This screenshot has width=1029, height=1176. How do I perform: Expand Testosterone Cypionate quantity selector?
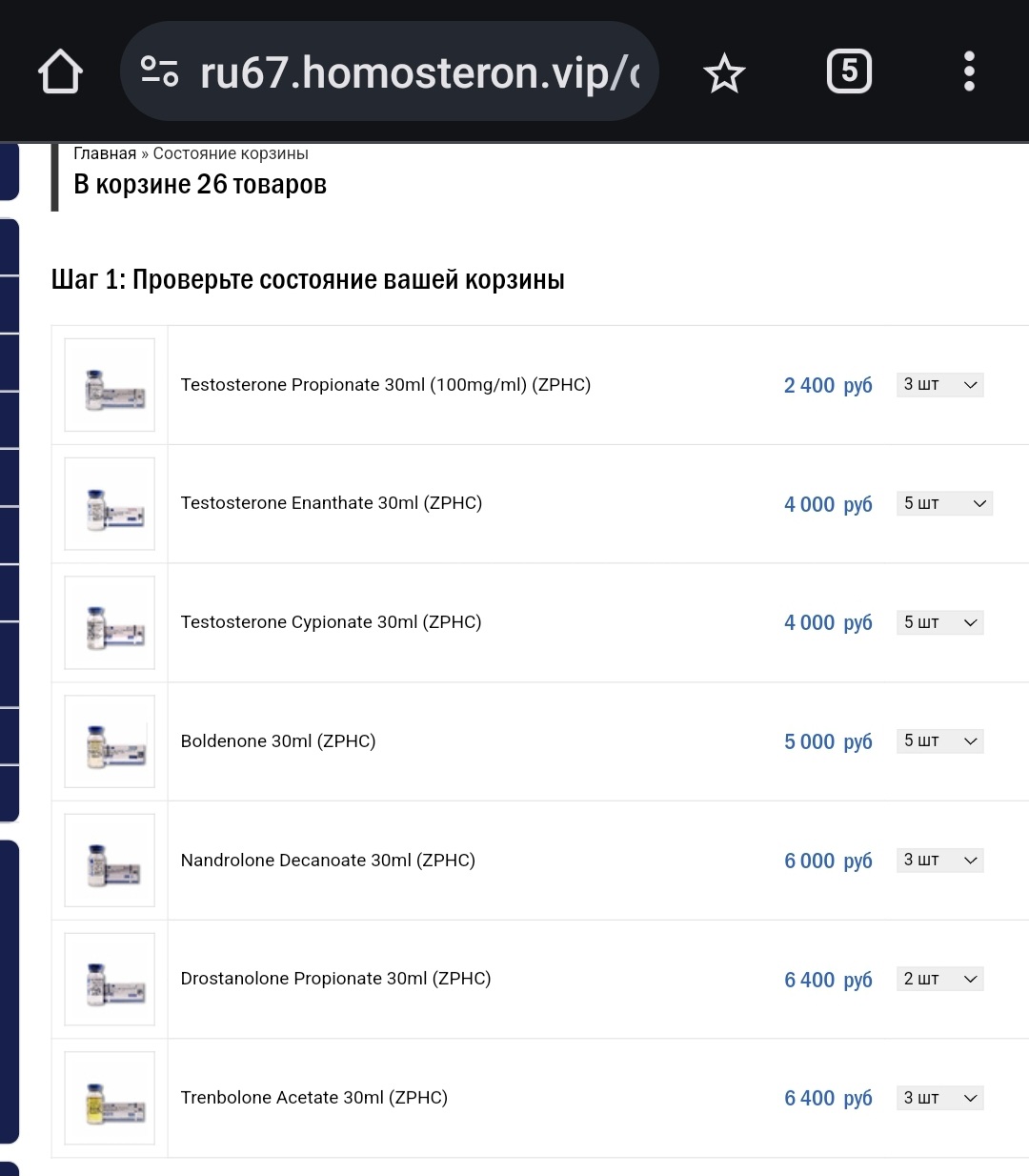click(x=939, y=622)
